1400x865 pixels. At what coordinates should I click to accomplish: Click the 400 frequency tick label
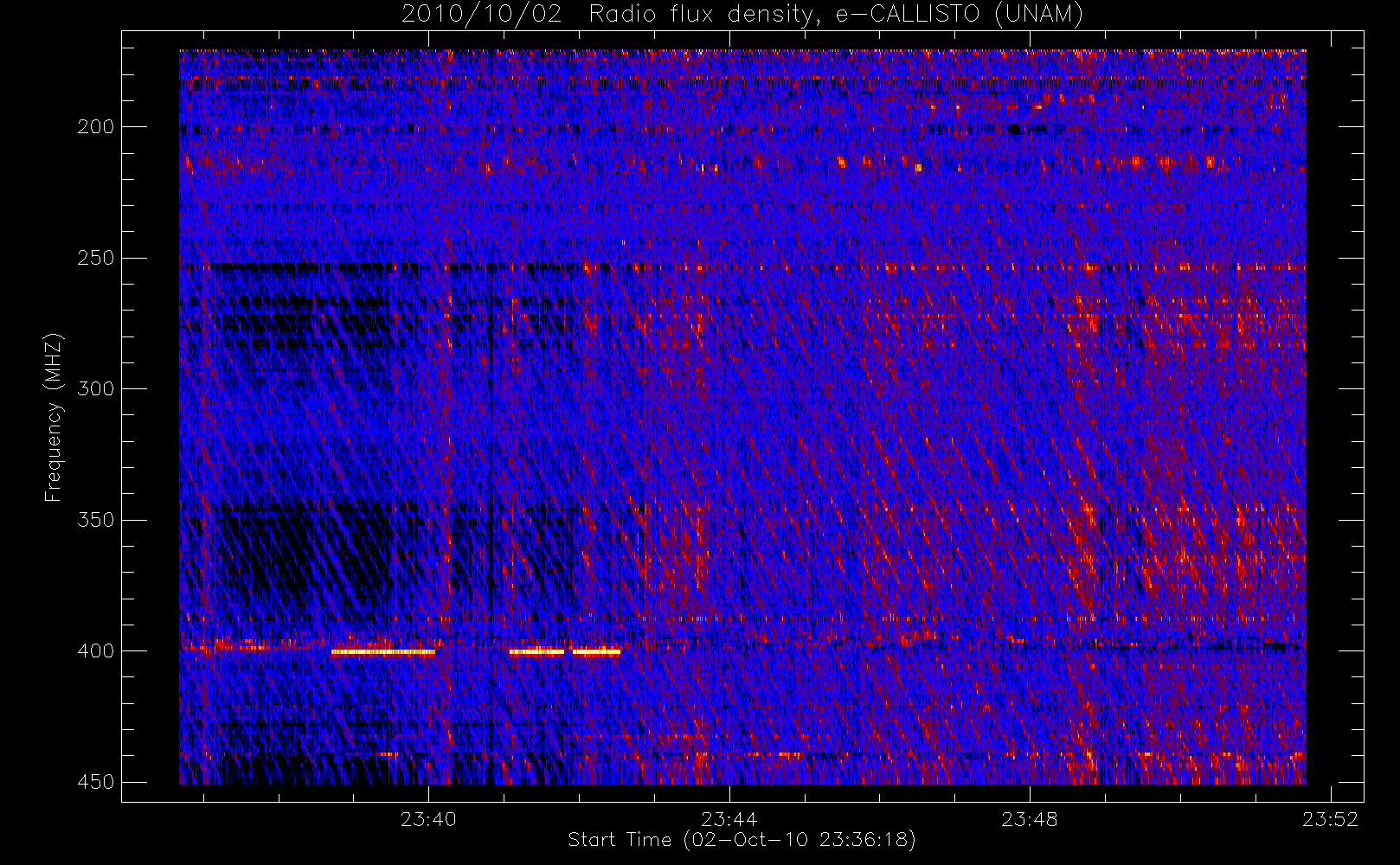pyautogui.click(x=95, y=651)
